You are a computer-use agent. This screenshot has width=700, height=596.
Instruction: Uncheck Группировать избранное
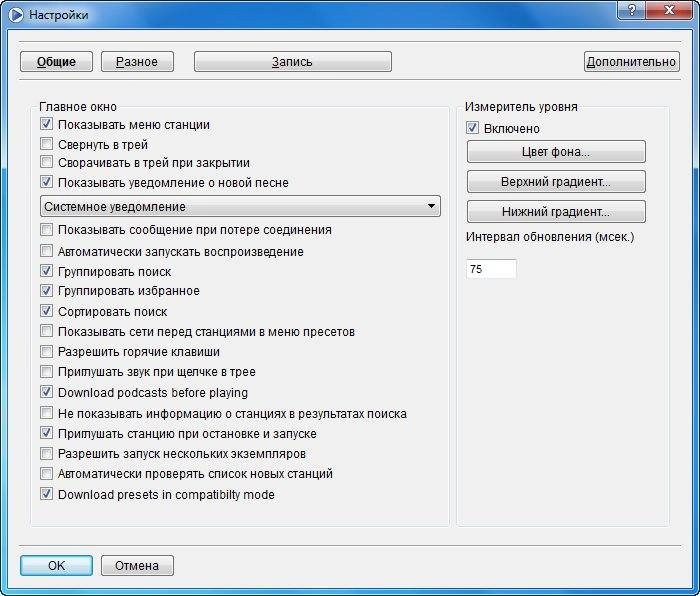pyautogui.click(x=46, y=291)
